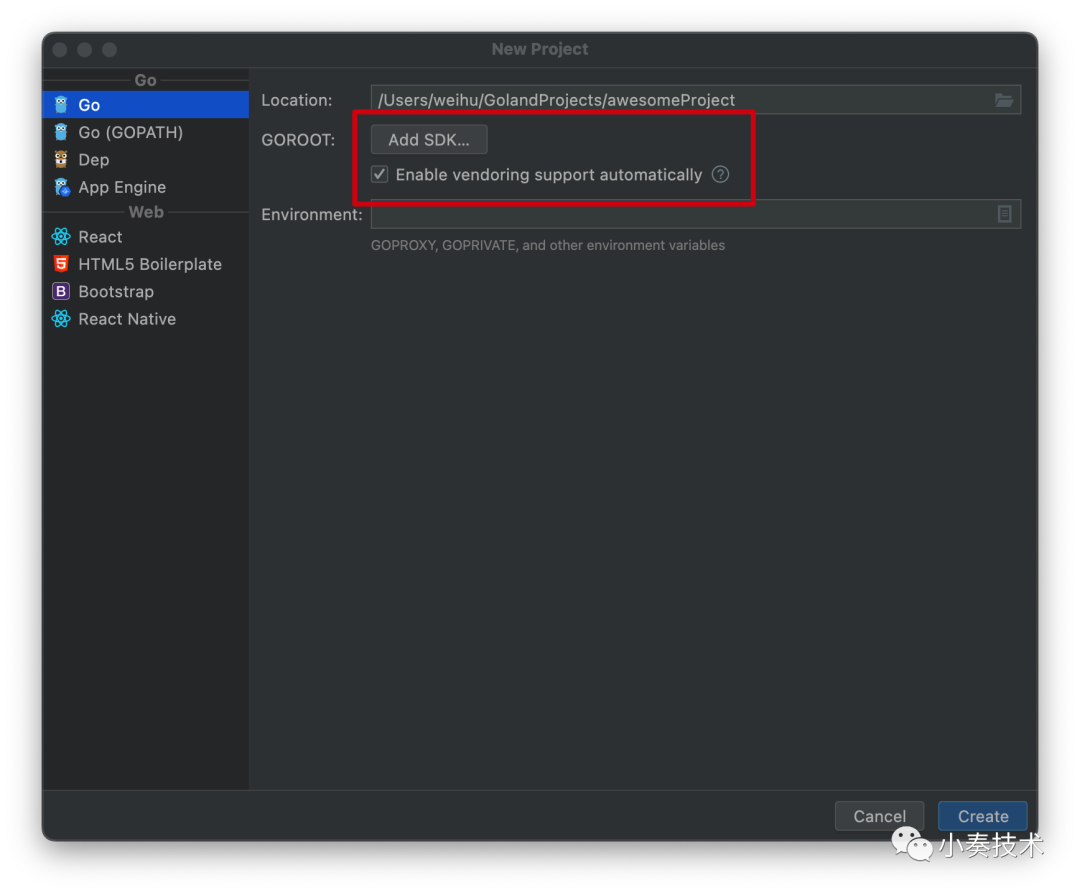Screen dimensions: 1080x893
Task: Click the GOPROXY, GOPRIVATE hint text
Action: [548, 245]
